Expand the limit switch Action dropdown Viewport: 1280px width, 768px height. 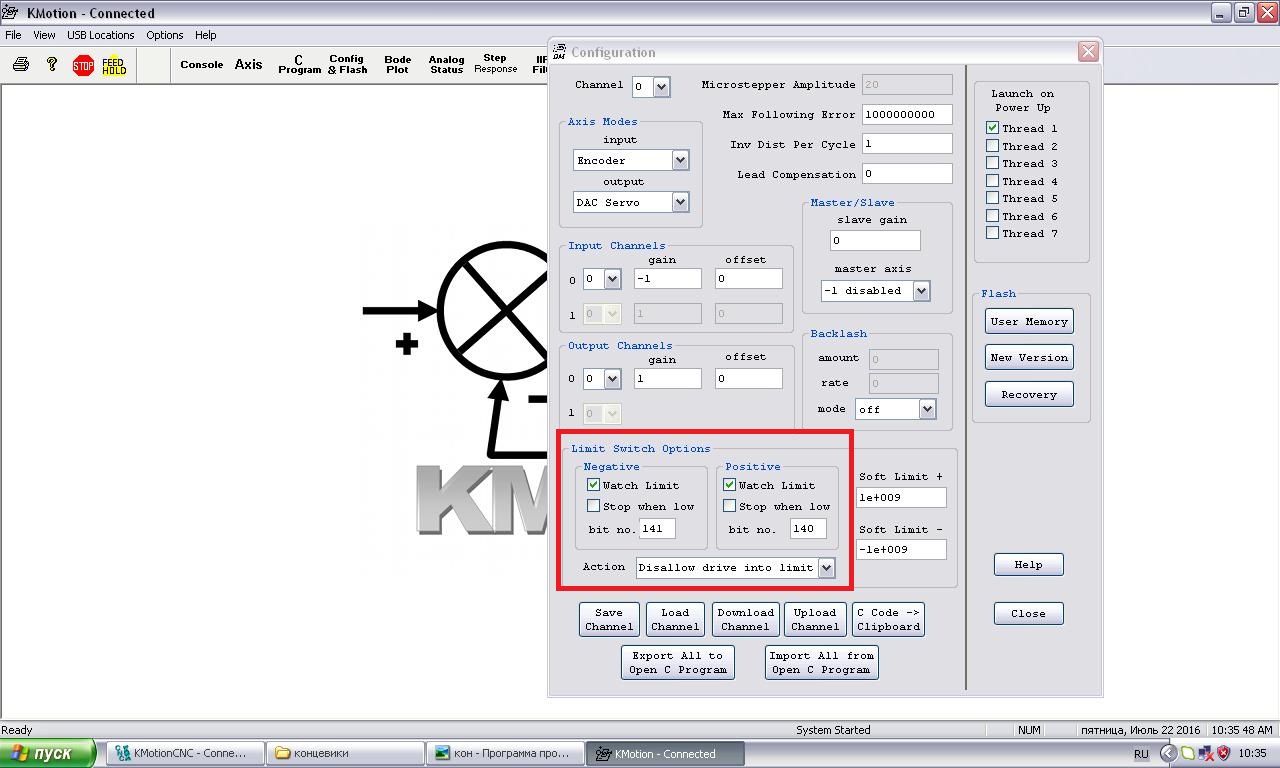click(826, 568)
